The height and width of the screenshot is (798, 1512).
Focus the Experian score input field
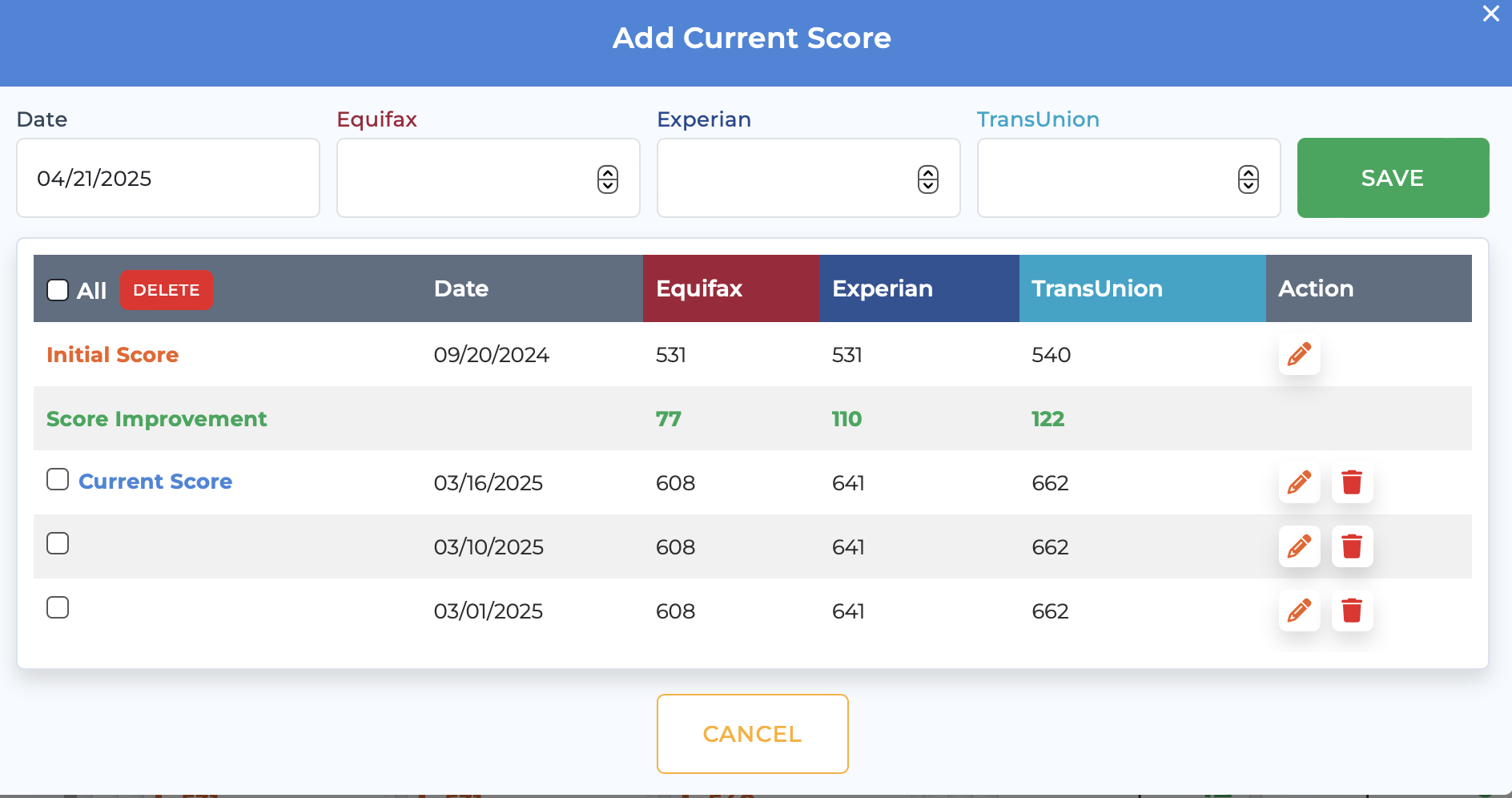point(809,178)
